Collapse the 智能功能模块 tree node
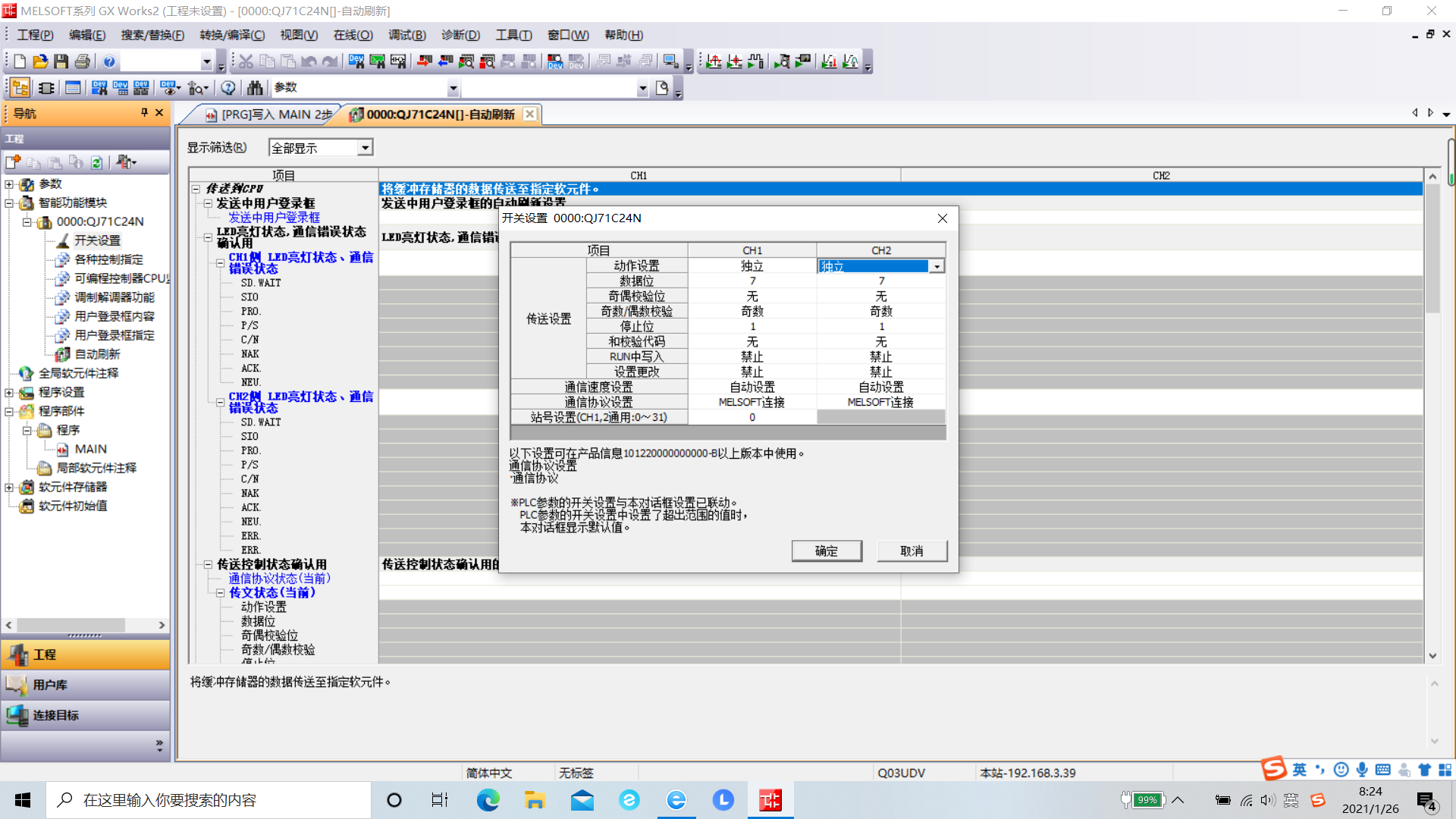Screen dimensions: 1456x819 tap(9, 203)
